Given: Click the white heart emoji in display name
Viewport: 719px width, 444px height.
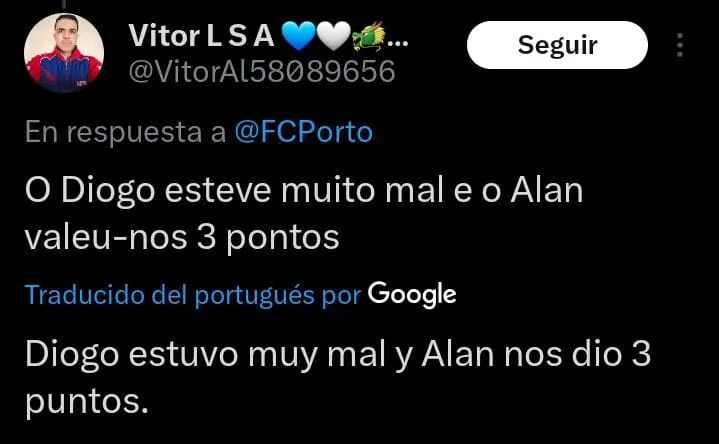Looking at the screenshot, I should point(333,36).
